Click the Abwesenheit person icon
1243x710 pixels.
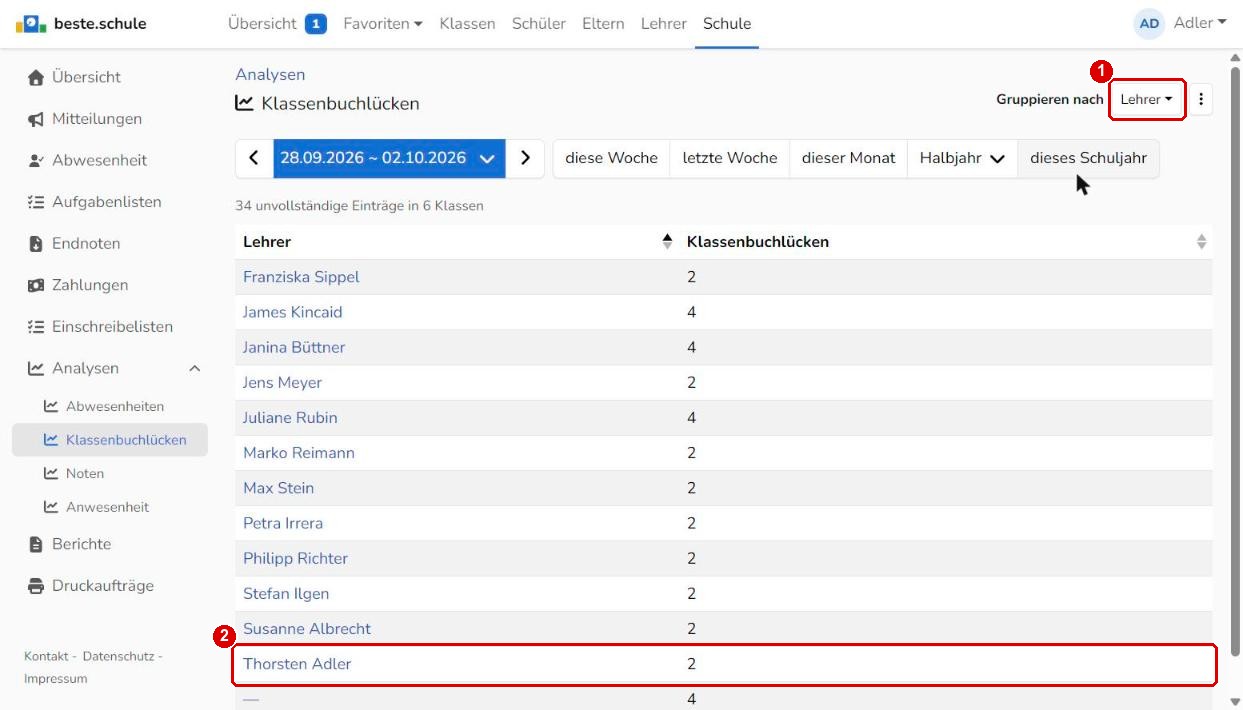[36, 160]
